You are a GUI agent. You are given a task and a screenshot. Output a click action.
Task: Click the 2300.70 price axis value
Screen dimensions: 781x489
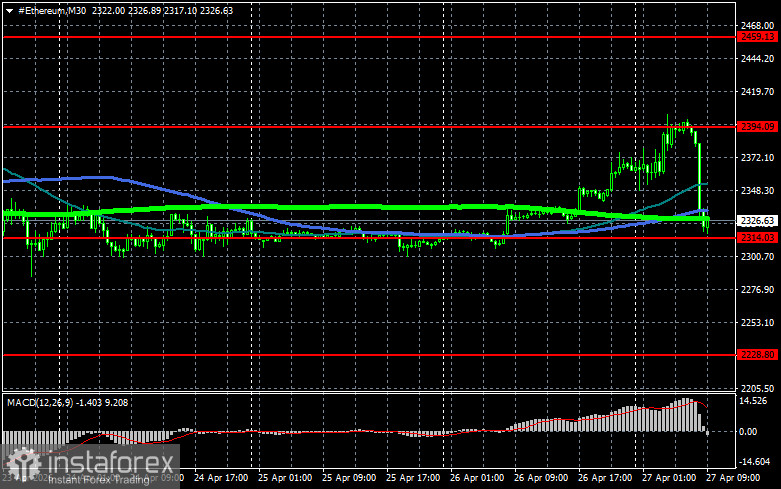coord(757,256)
